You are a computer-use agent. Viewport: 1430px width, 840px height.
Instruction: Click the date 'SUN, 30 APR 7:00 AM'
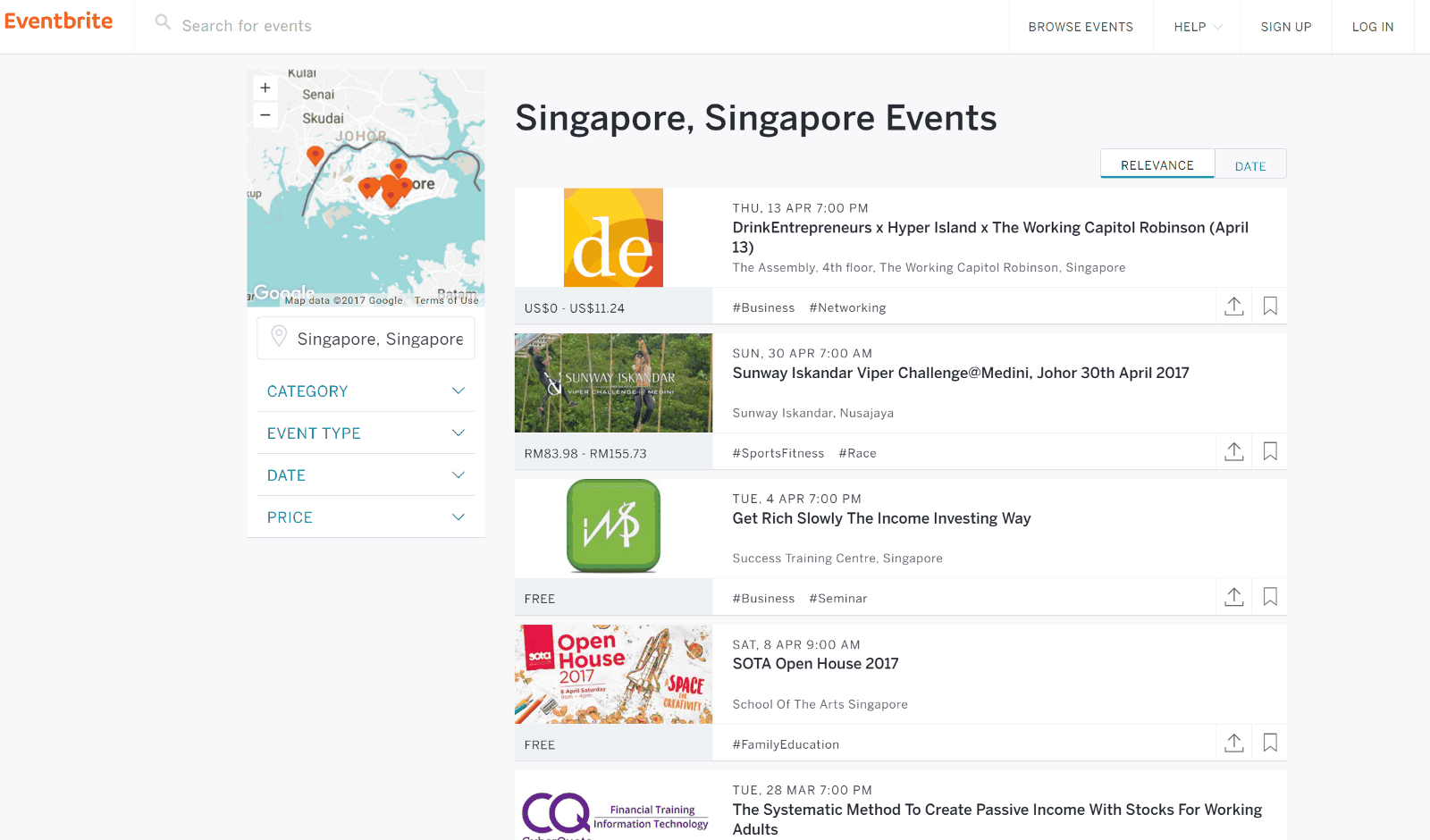click(803, 354)
